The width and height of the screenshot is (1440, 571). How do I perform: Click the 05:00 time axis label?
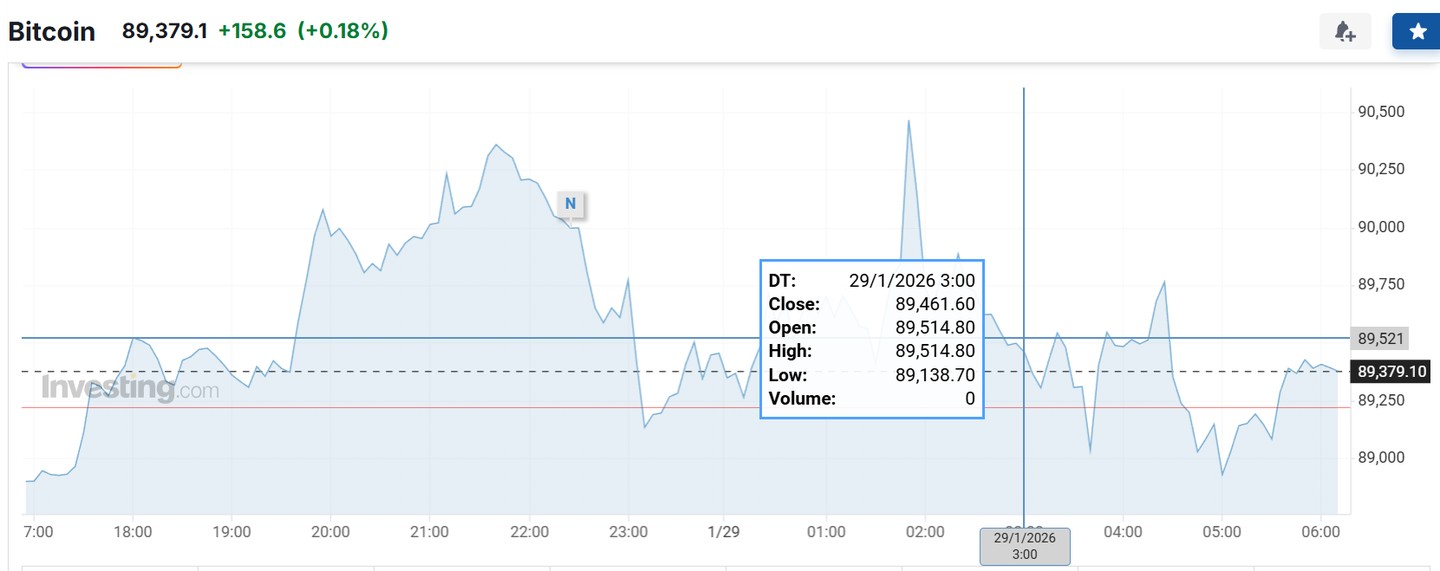pos(1222,532)
